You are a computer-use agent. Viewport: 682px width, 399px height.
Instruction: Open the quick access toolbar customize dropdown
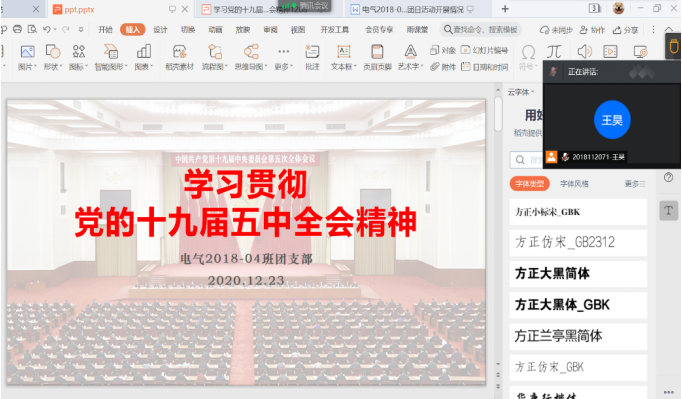click(81, 30)
